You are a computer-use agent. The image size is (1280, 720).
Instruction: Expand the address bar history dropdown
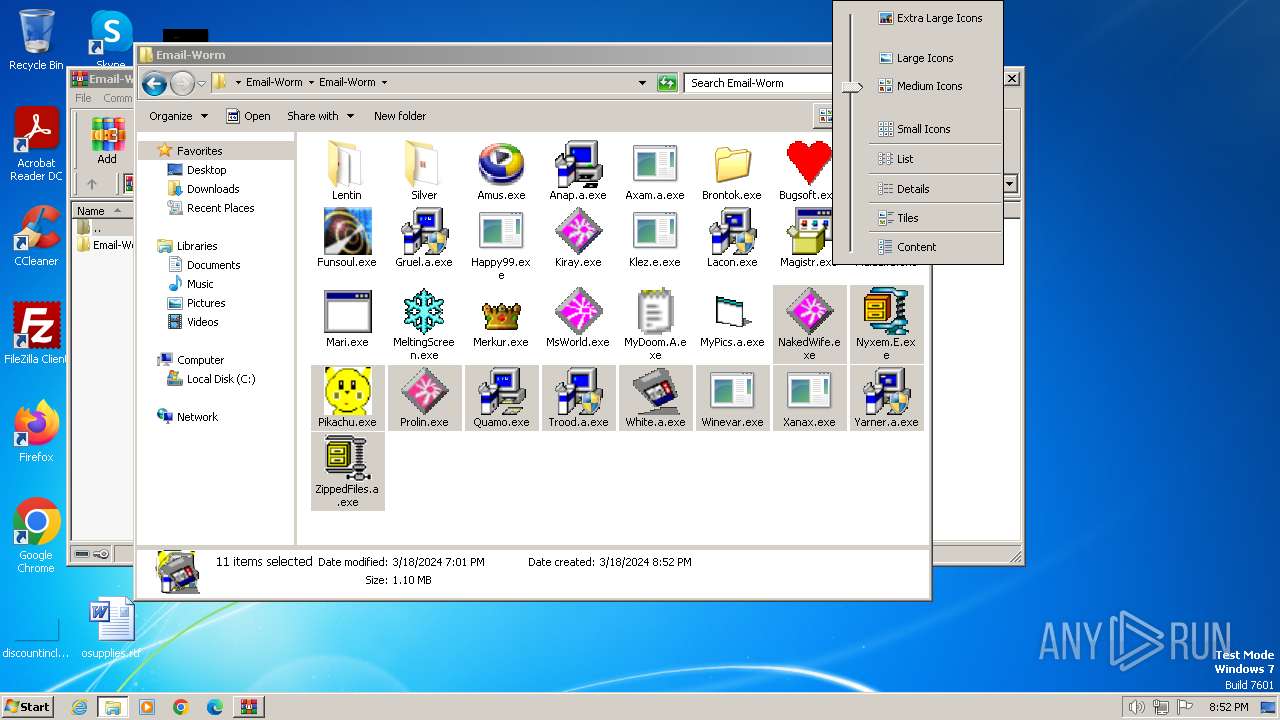click(x=642, y=83)
